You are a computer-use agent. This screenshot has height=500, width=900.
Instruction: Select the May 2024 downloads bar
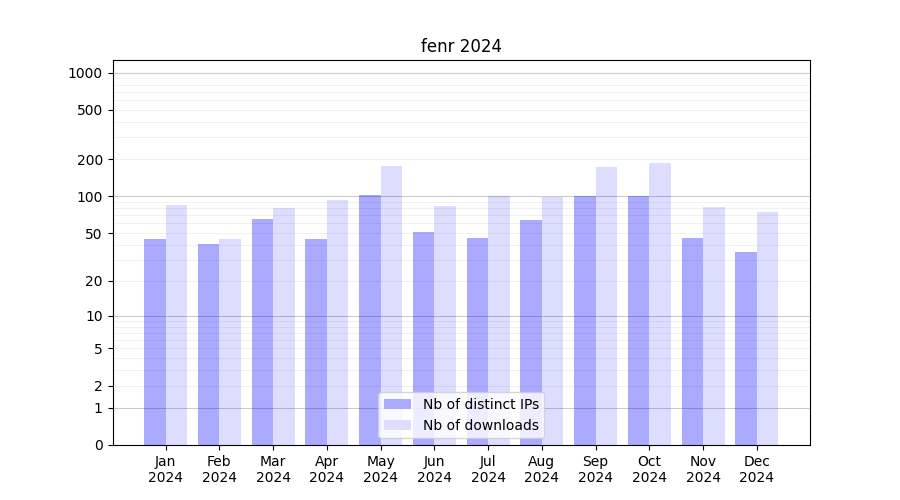[391, 300]
